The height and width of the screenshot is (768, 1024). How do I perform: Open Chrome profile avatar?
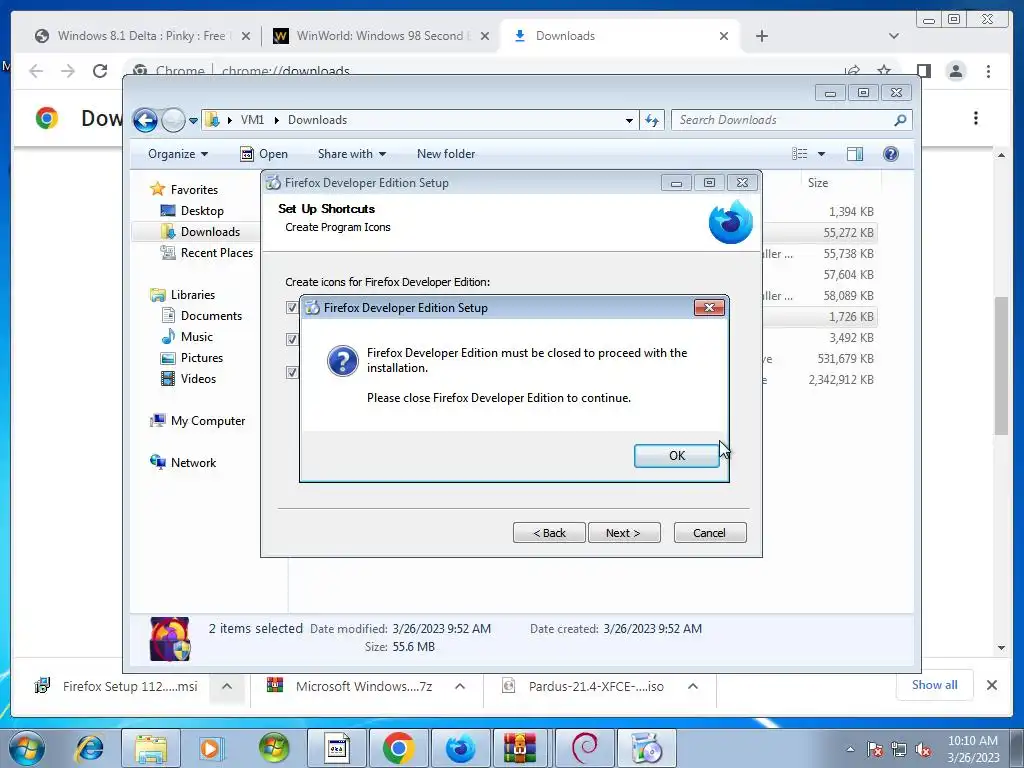956,71
